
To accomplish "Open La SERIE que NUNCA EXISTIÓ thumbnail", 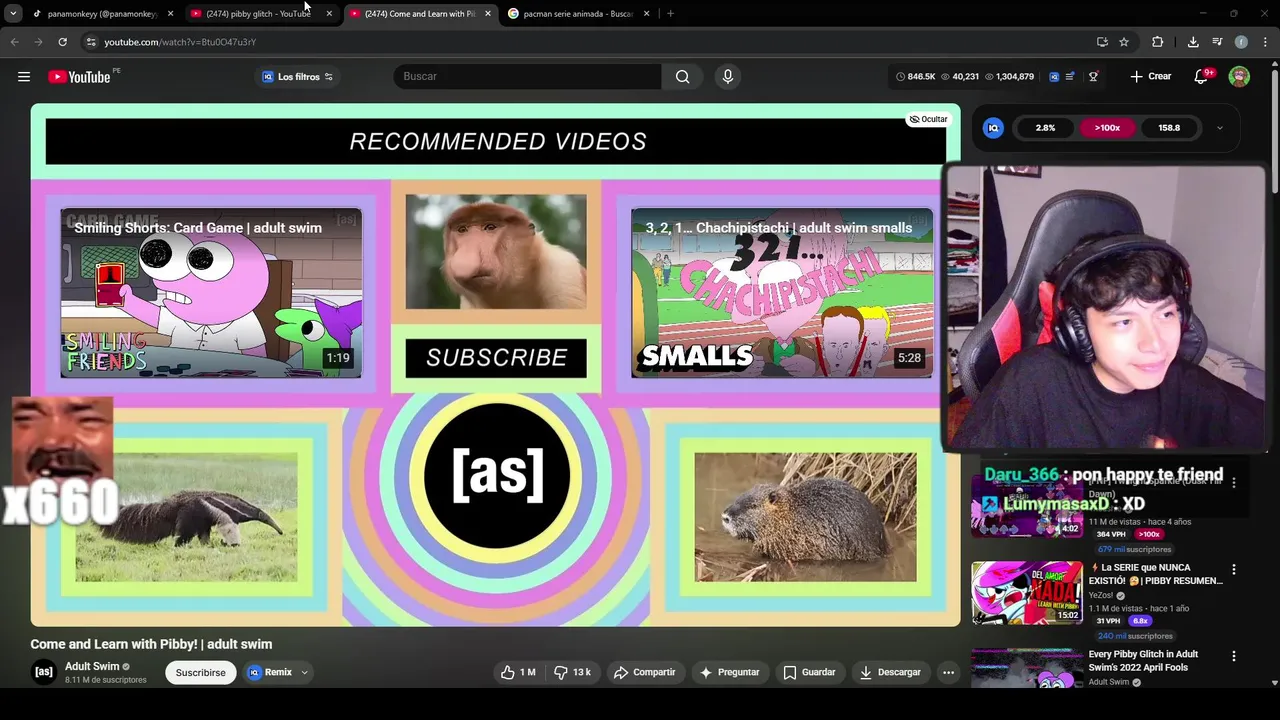I will pos(1027,592).
